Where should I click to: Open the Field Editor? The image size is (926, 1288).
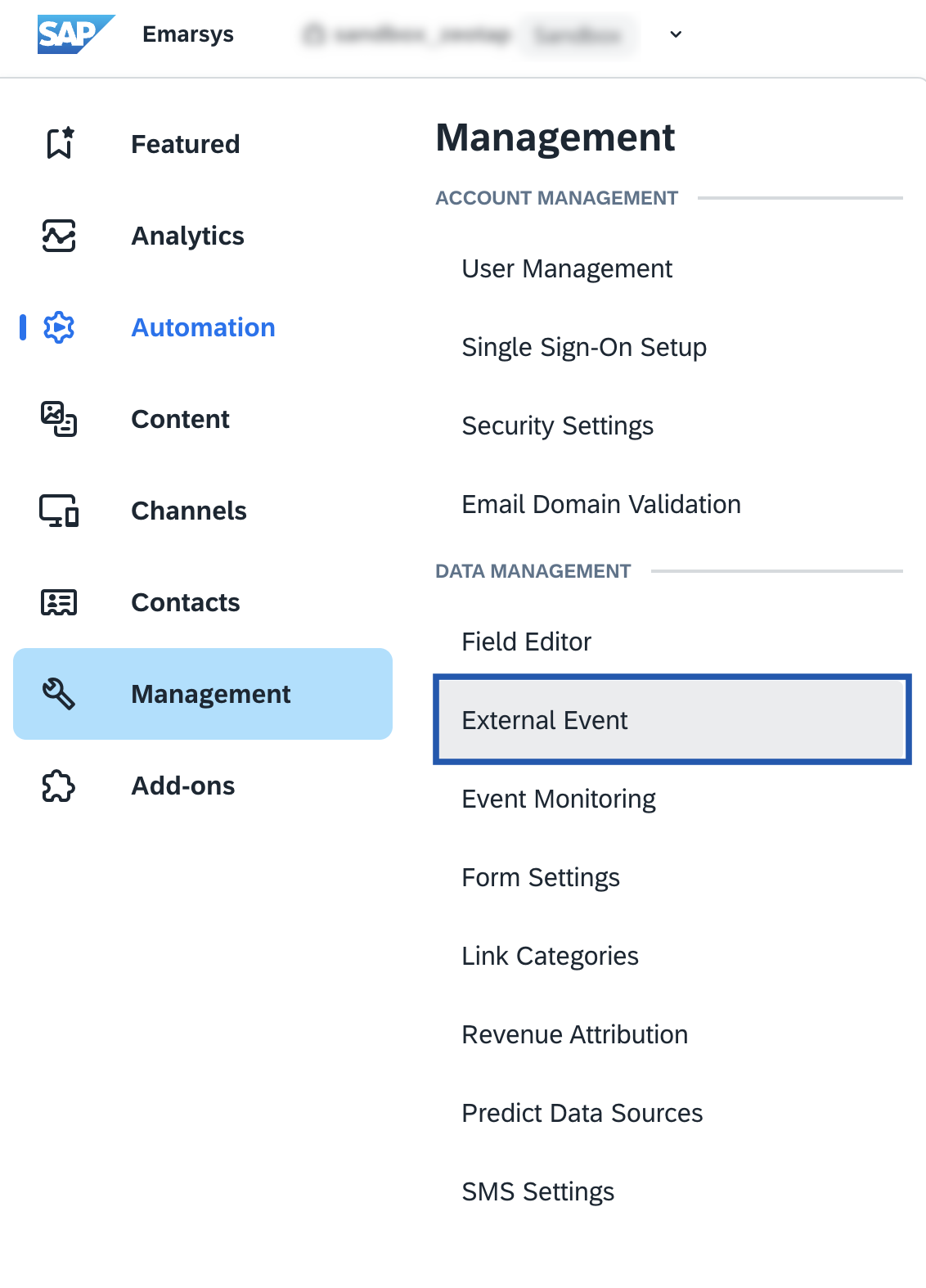[x=527, y=642]
